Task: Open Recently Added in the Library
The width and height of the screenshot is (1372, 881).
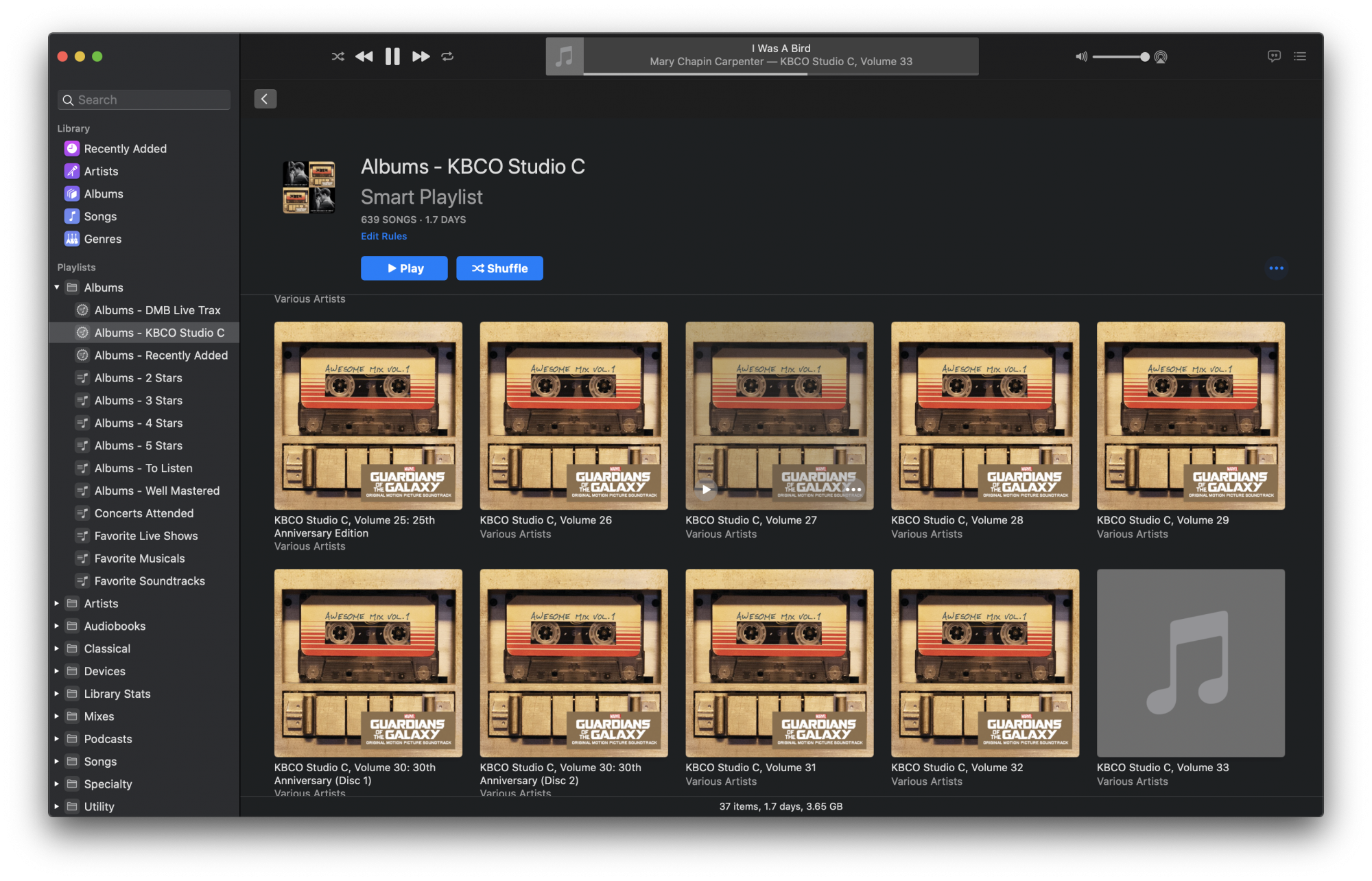Action: tap(125, 149)
